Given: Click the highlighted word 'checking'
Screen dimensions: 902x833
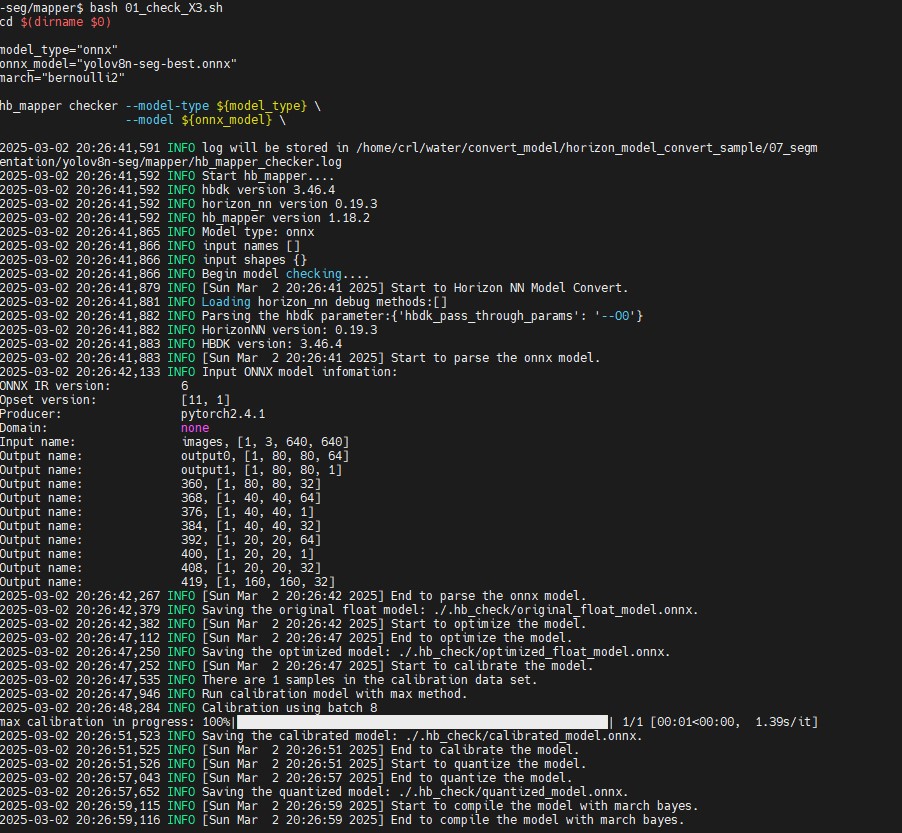Looking at the screenshot, I should pyautogui.click(x=313, y=273).
